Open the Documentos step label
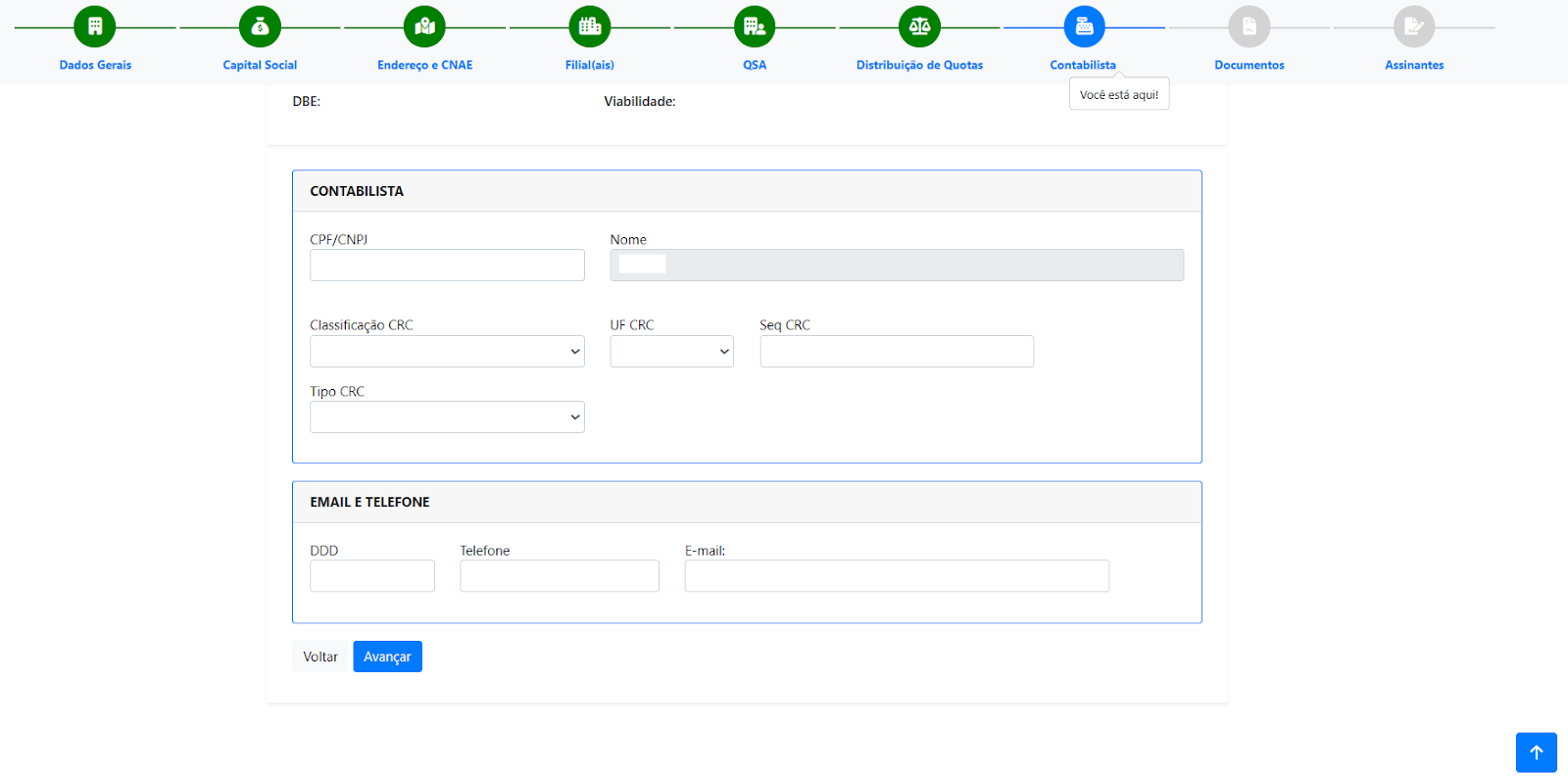Viewport: 1568px width, 780px height. click(1249, 65)
